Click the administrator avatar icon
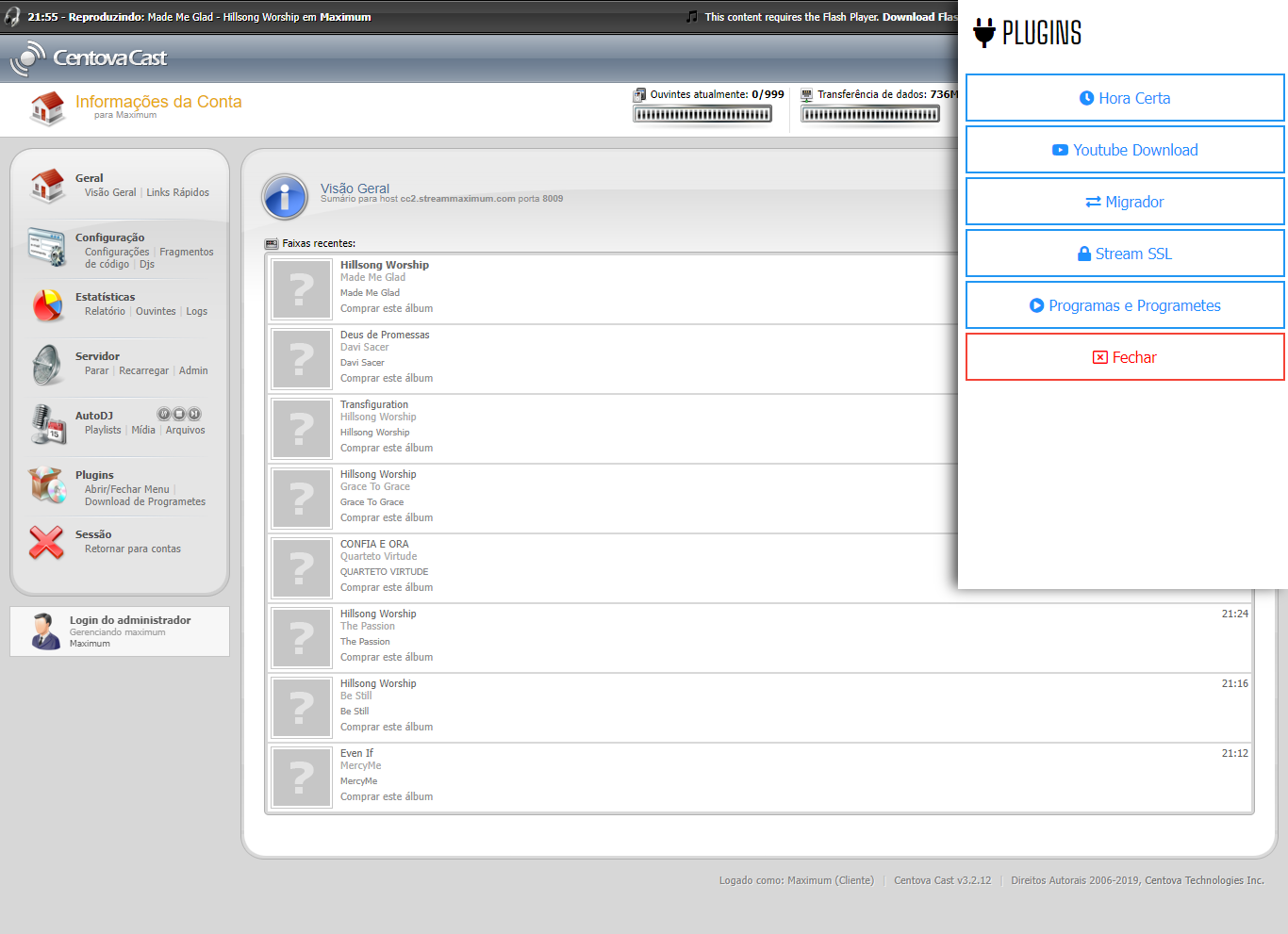Image resolution: width=1288 pixels, height=934 pixels. (x=44, y=631)
